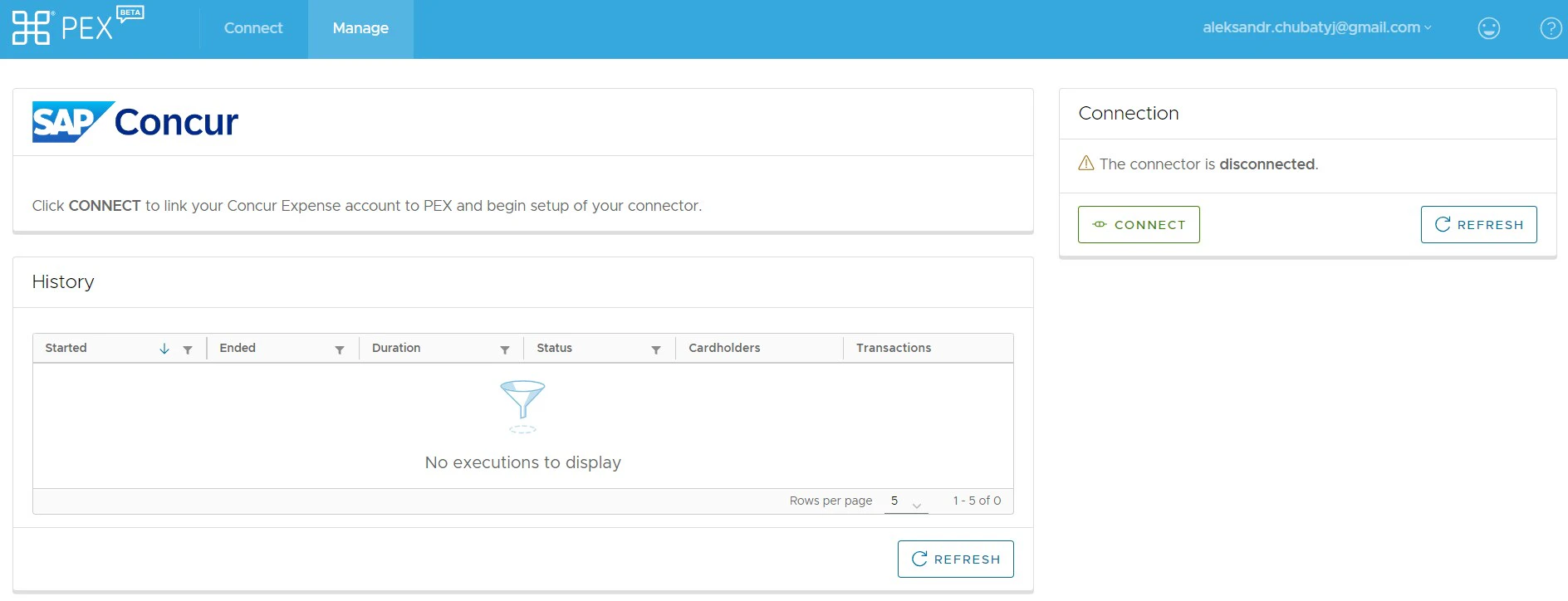The image size is (1568, 601).
Task: Click the 'No executions to display' message
Action: 523,462
